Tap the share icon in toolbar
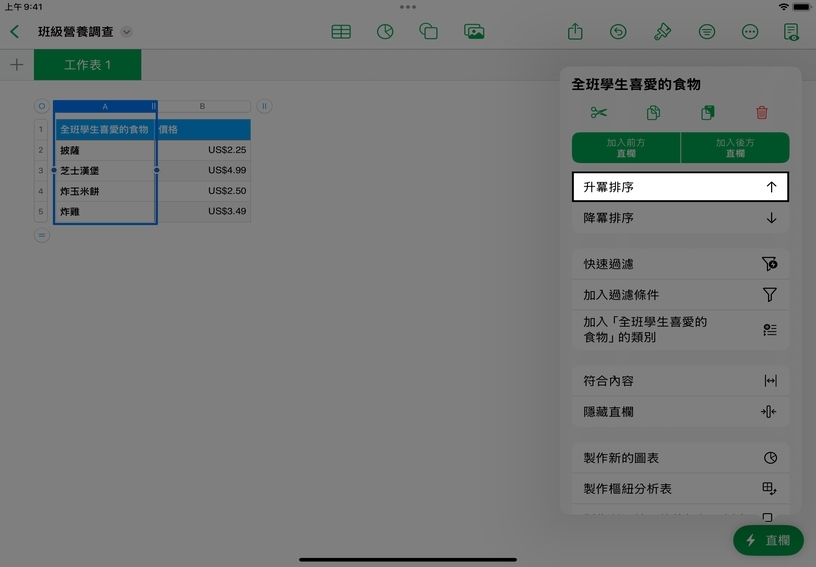 click(575, 32)
